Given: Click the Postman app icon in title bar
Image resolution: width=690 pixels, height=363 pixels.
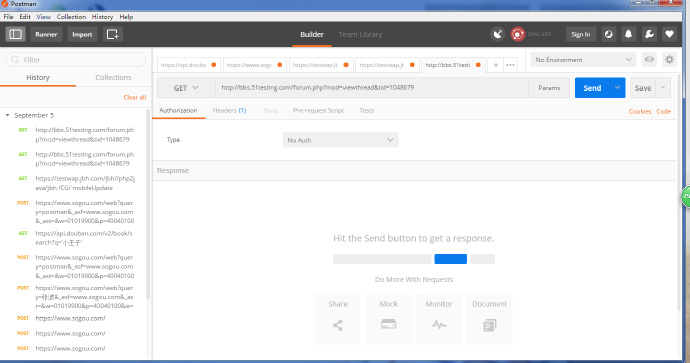Looking at the screenshot, I should [x=5, y=4].
